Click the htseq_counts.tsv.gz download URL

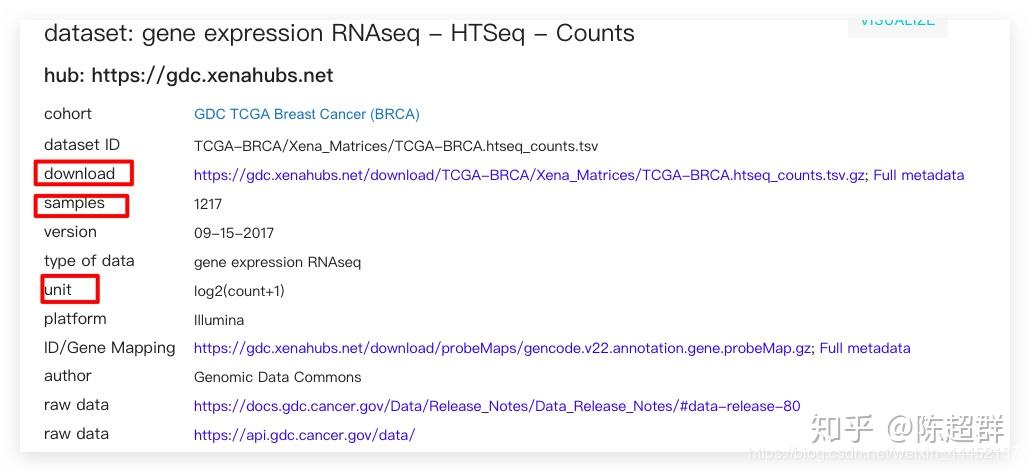pos(530,175)
